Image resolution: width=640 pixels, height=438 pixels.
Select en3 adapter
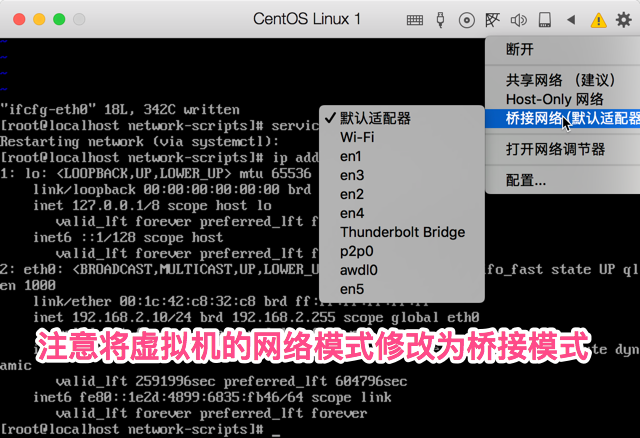pyautogui.click(x=402, y=175)
